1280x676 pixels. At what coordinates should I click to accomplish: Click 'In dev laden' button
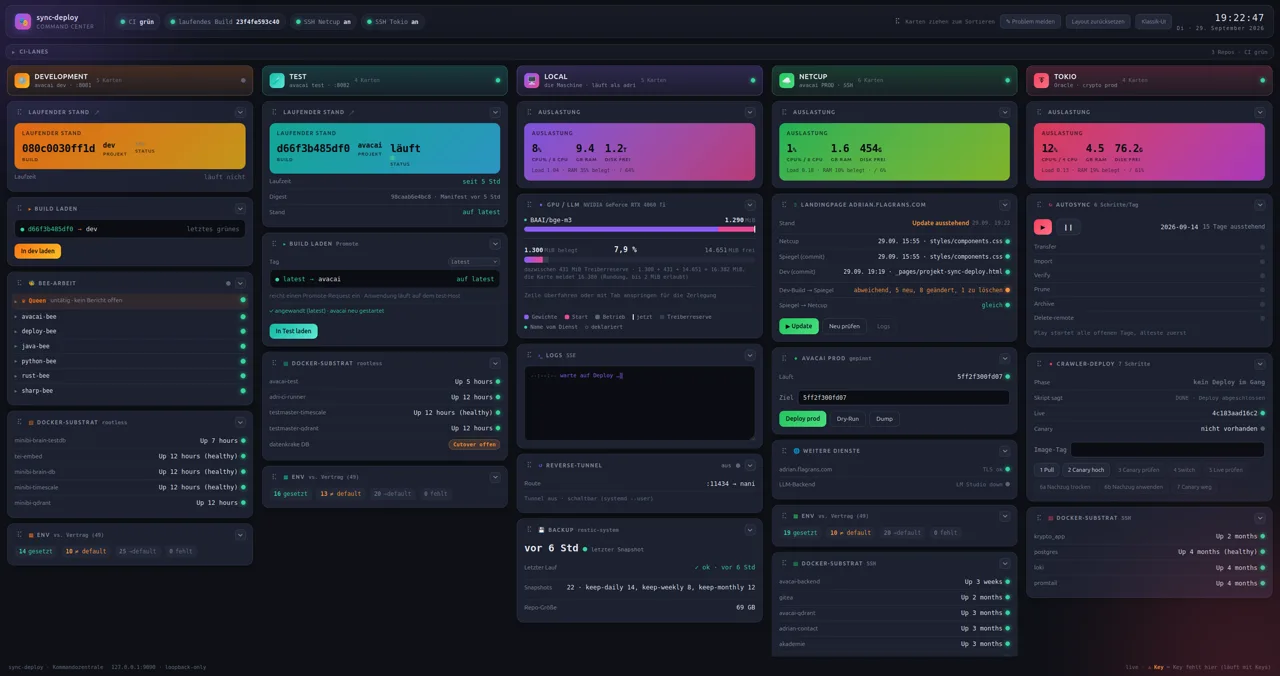37,251
